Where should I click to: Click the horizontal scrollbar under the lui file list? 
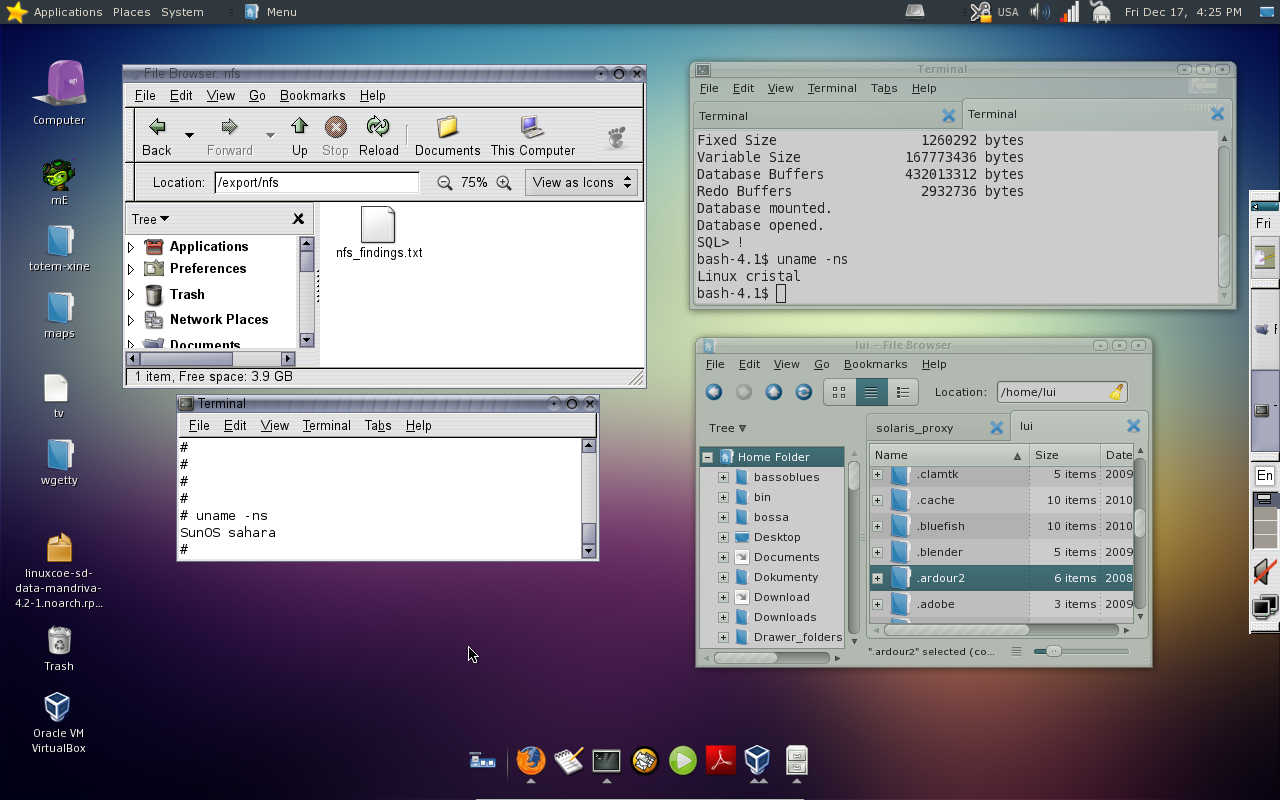click(998, 630)
